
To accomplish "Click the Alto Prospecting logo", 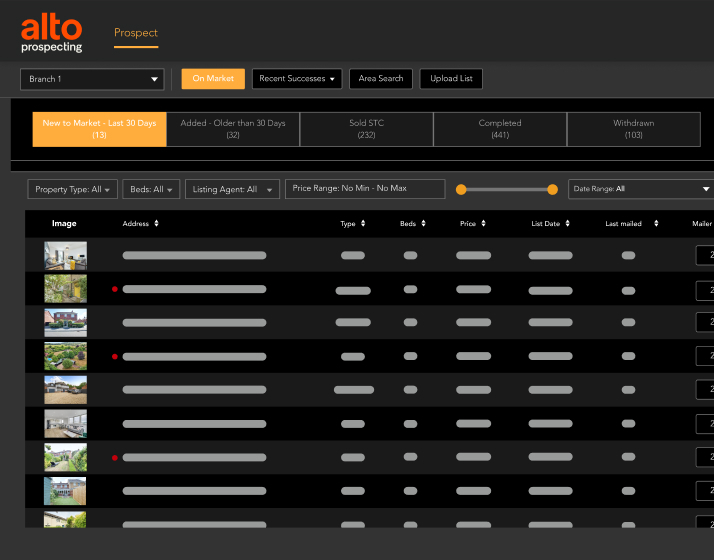I will pos(52,33).
